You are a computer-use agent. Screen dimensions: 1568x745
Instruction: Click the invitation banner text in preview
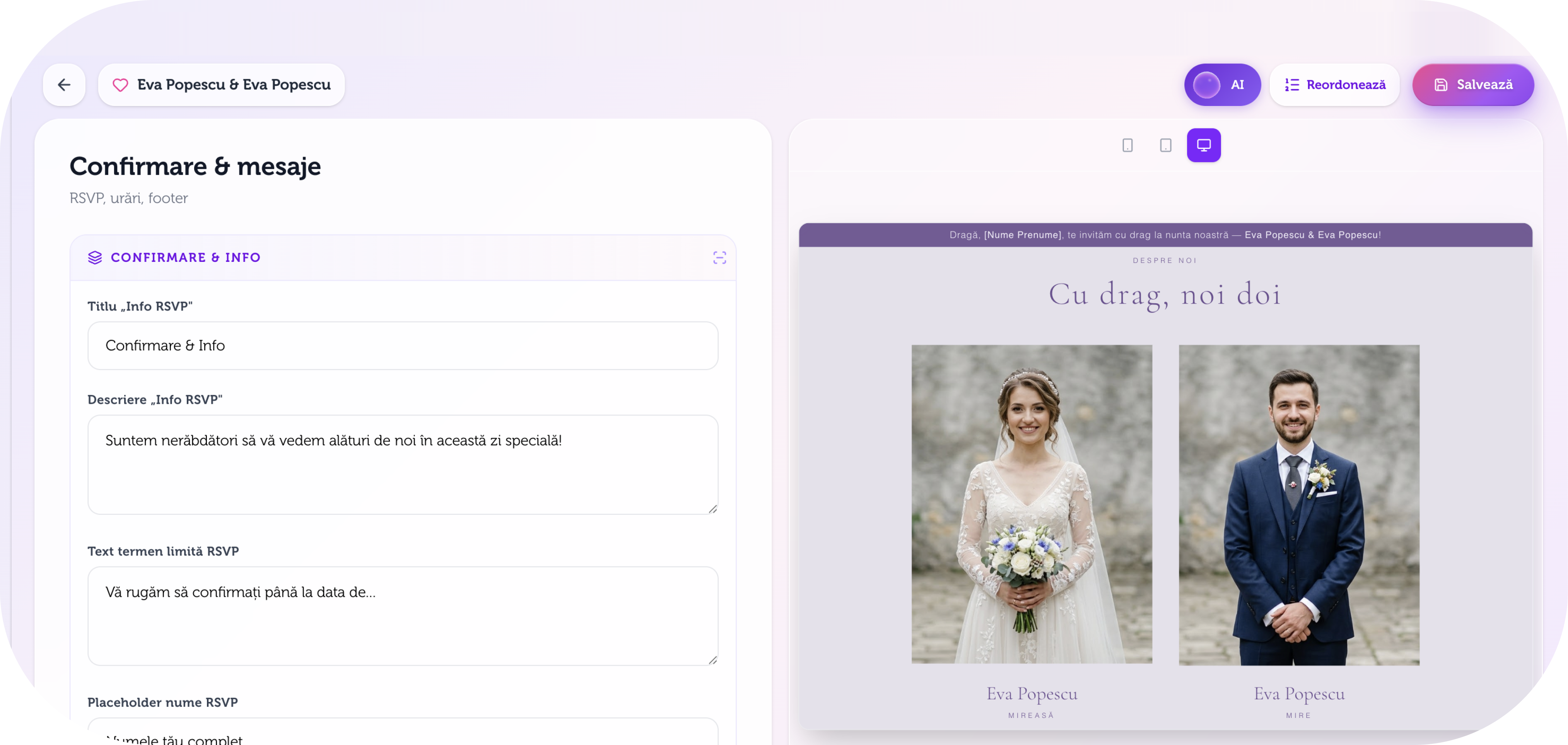pyautogui.click(x=1165, y=235)
